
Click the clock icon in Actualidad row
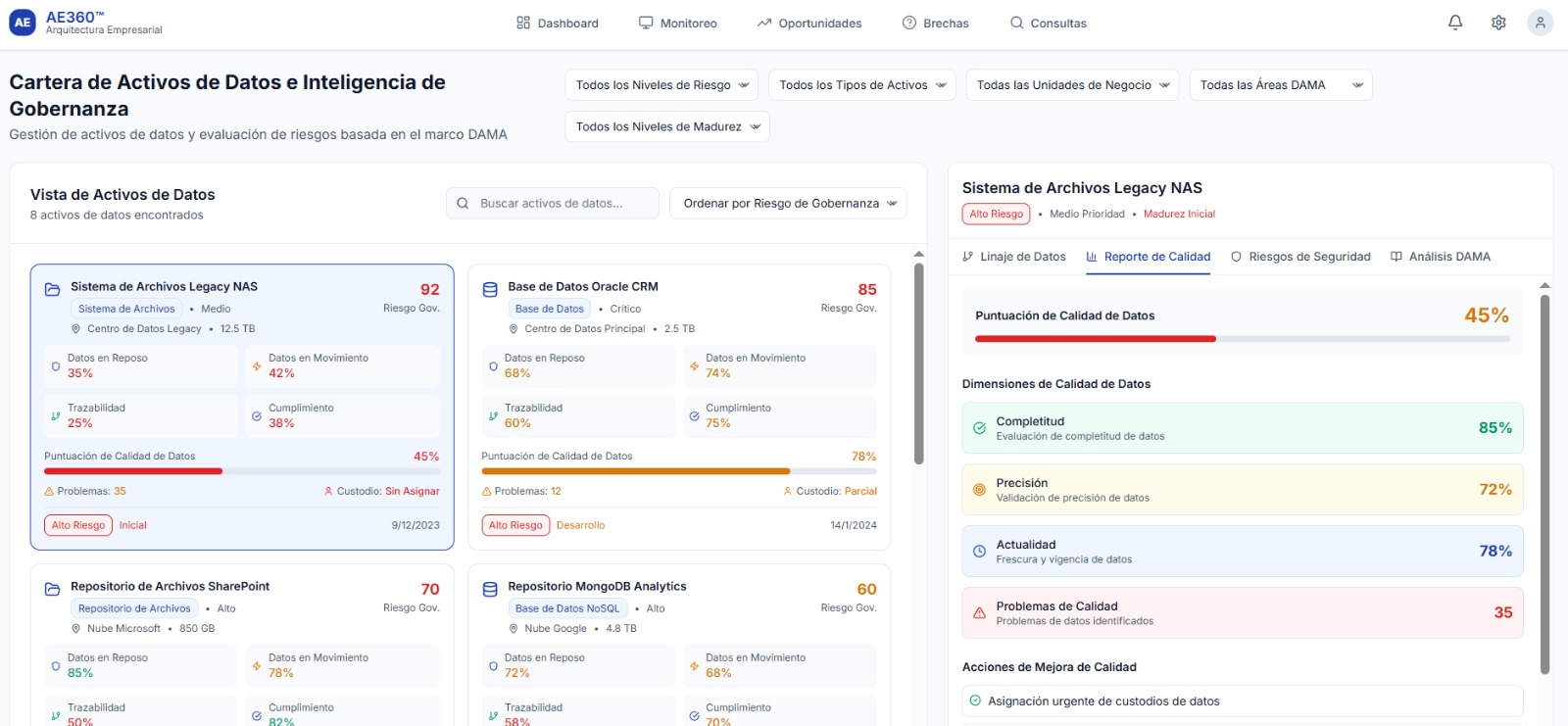click(x=979, y=552)
